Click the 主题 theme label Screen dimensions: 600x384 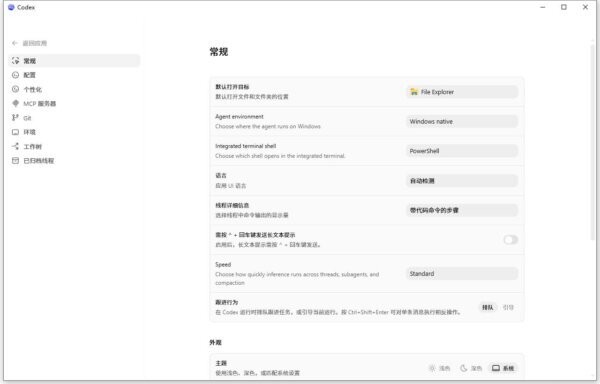coord(221,363)
